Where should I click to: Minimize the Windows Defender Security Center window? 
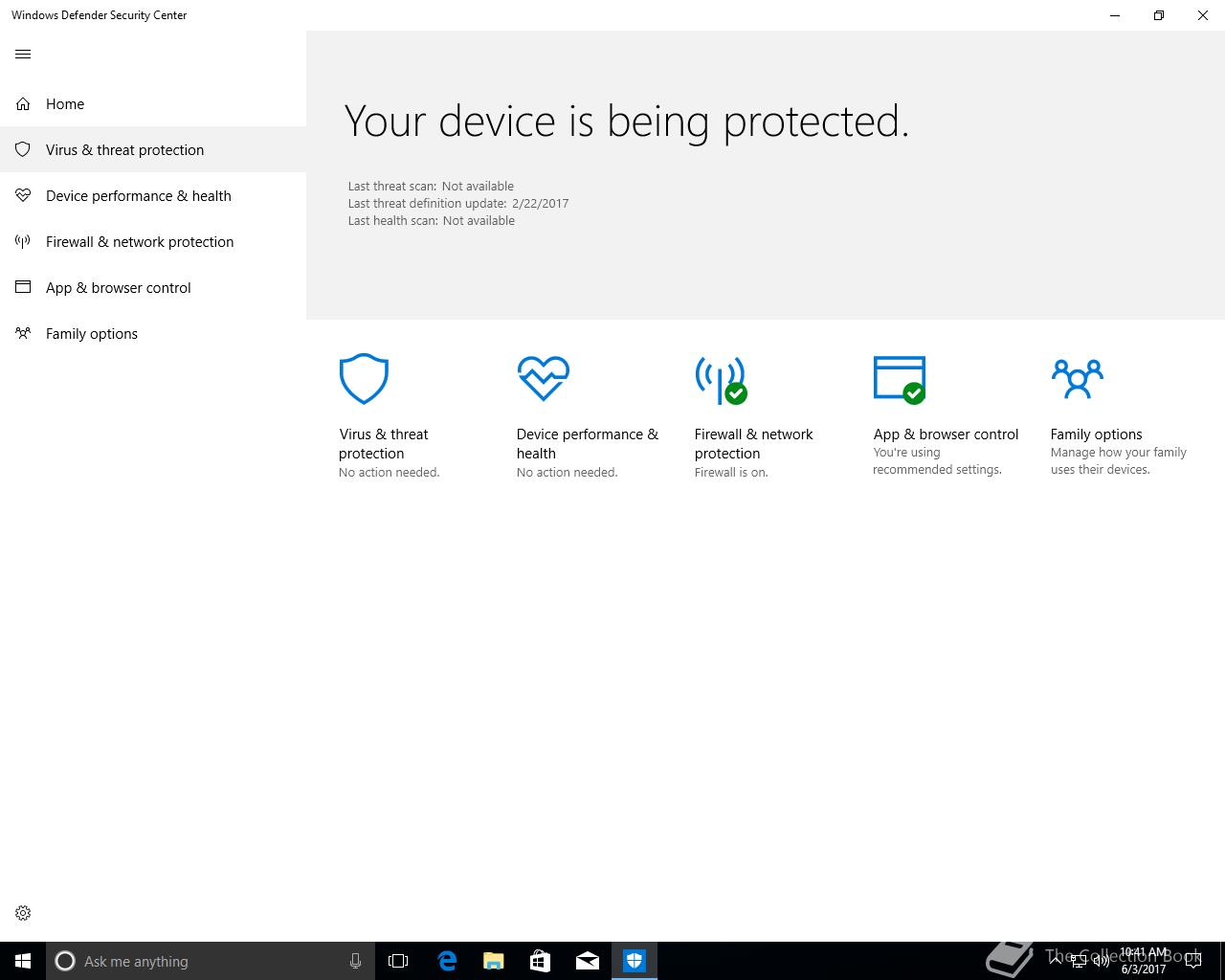(x=1115, y=15)
